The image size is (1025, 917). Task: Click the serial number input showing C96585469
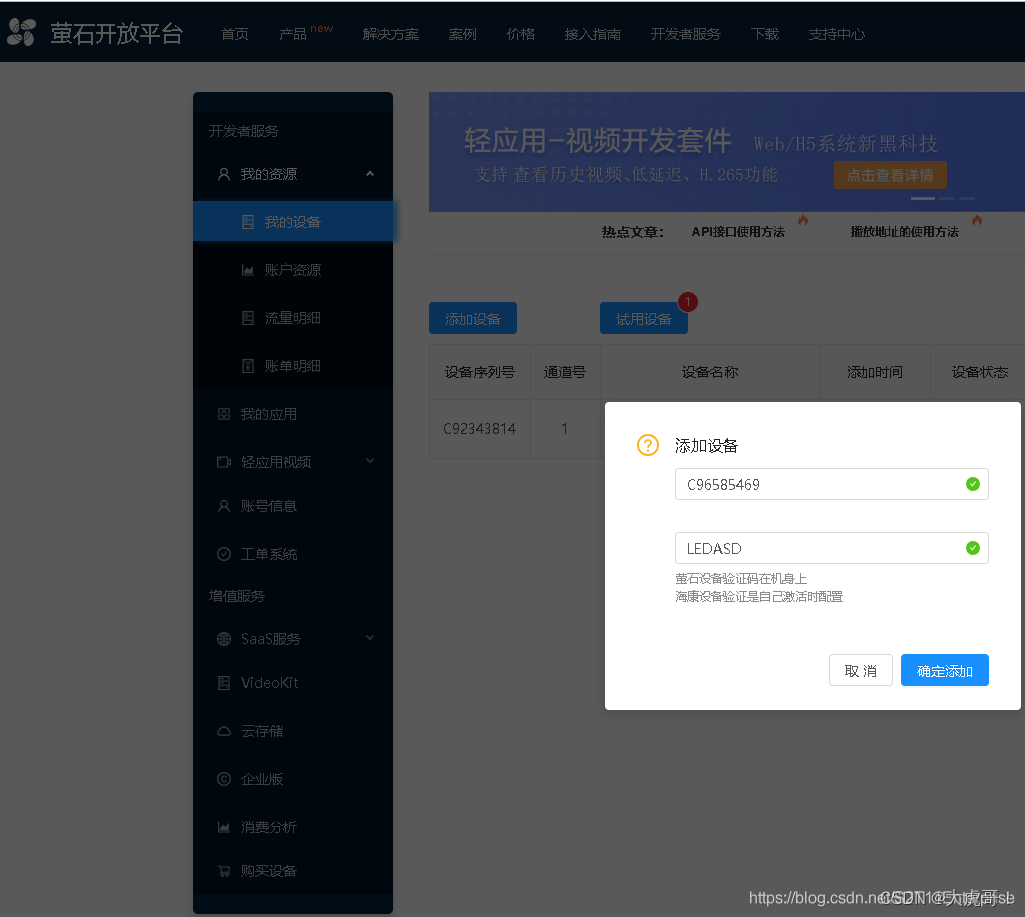pos(832,484)
